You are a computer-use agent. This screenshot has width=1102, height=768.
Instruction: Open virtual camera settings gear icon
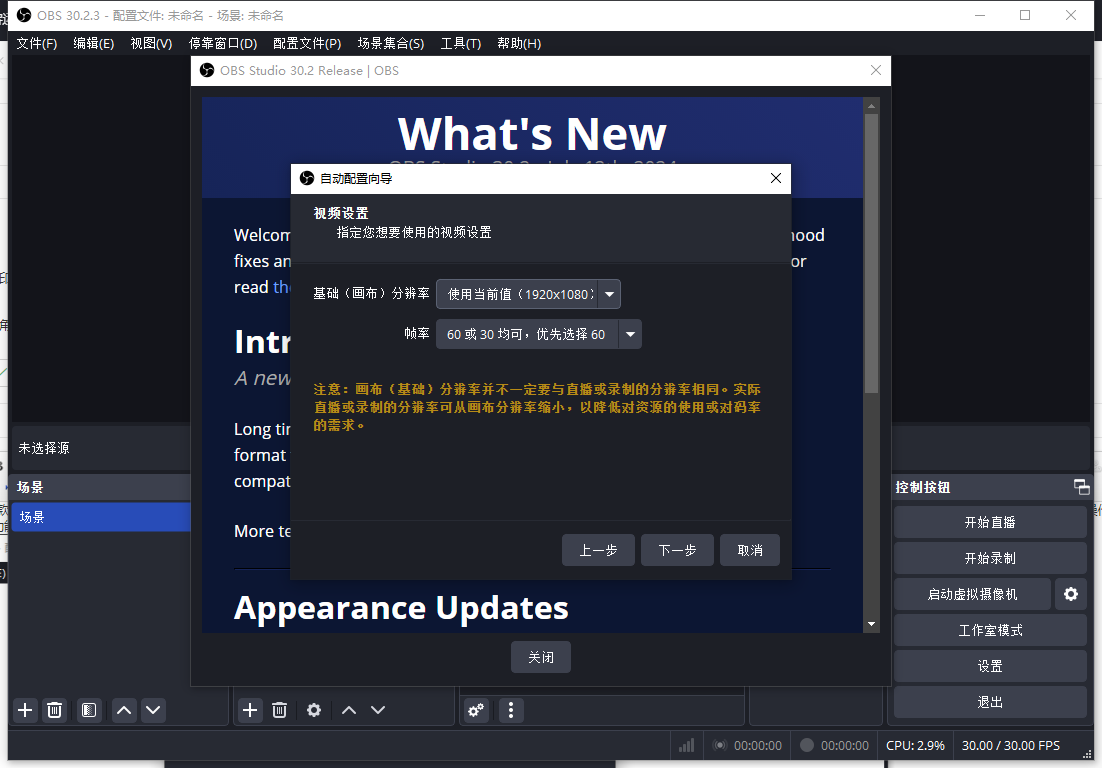(1070, 594)
